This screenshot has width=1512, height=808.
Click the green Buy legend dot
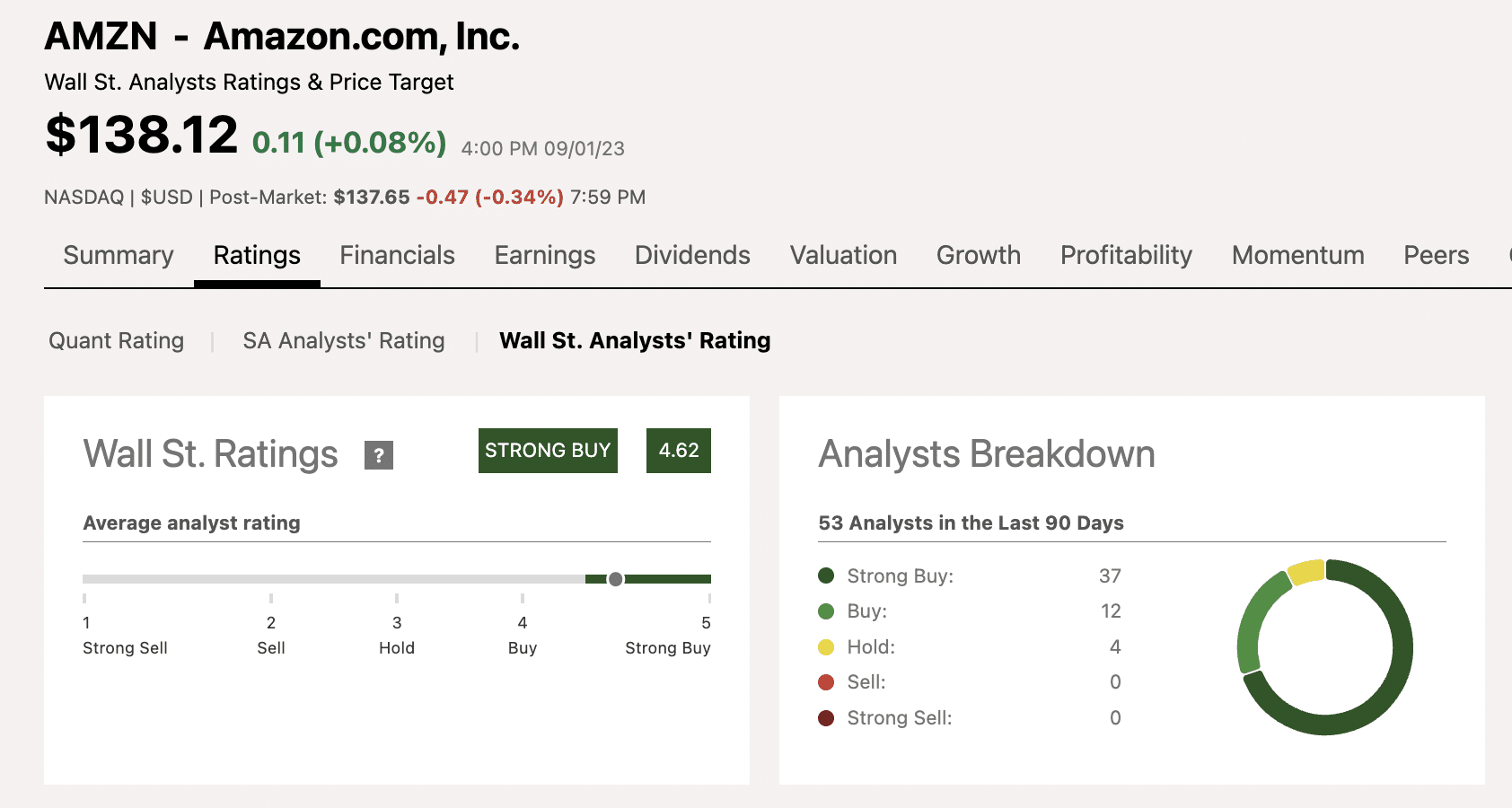click(x=826, y=611)
